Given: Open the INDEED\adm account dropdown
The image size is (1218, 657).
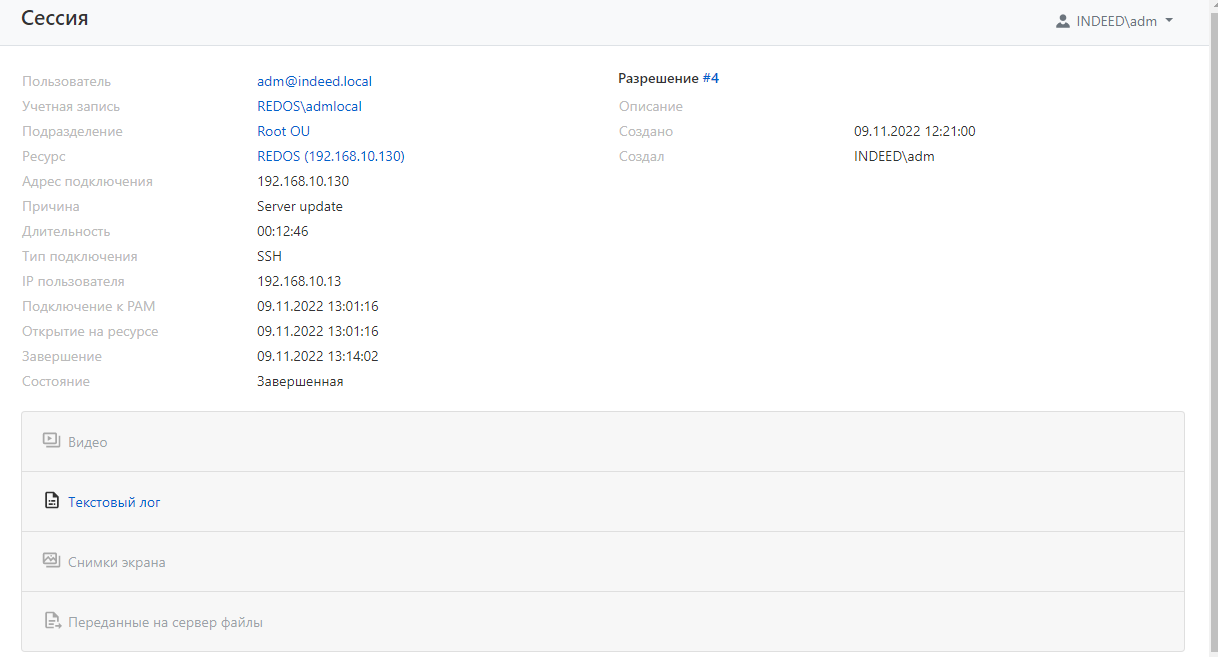Looking at the screenshot, I should click(1116, 21).
